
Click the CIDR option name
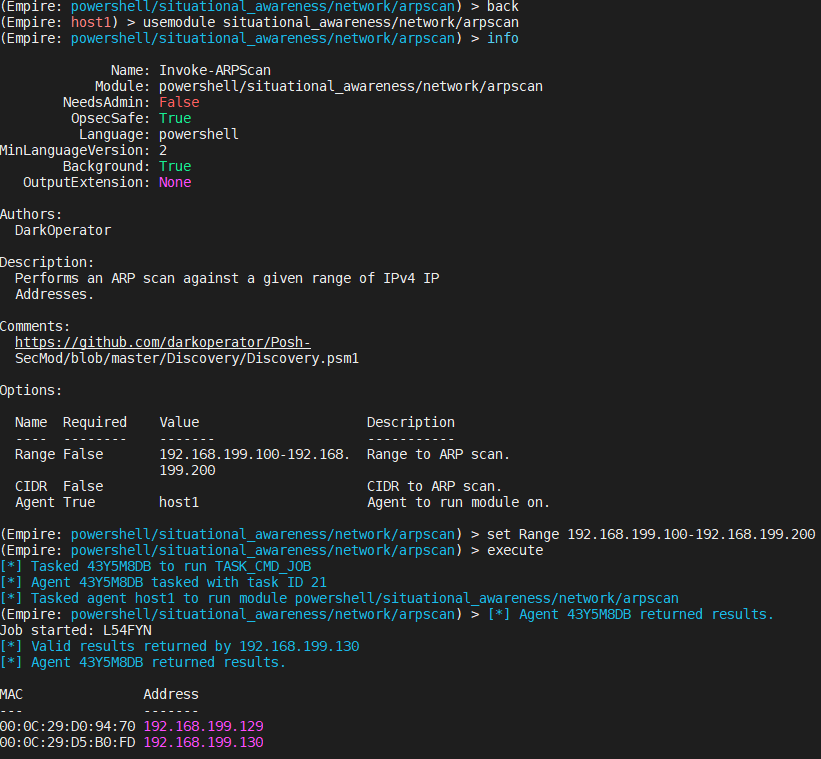coord(30,486)
